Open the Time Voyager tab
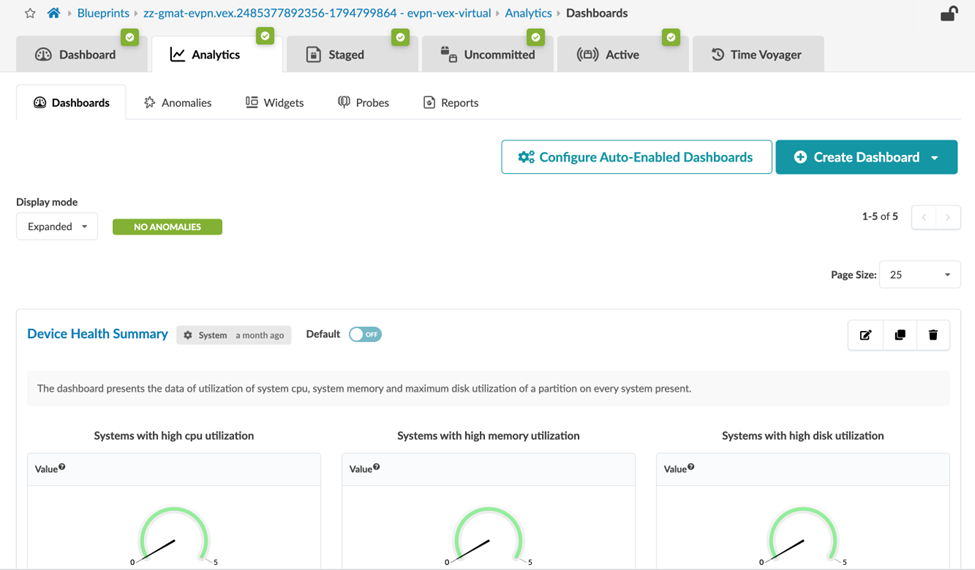The image size is (975, 570). pyautogui.click(x=756, y=54)
